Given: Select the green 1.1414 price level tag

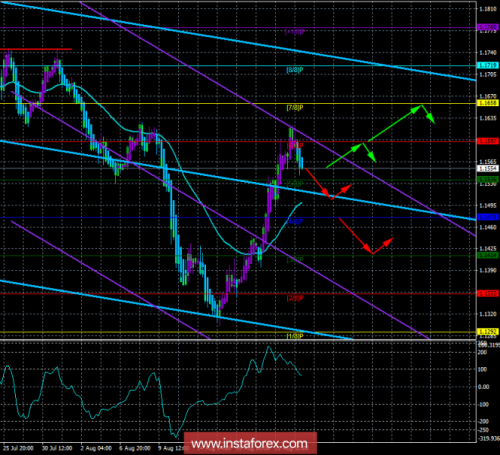Looking at the screenshot, I should (488, 255).
